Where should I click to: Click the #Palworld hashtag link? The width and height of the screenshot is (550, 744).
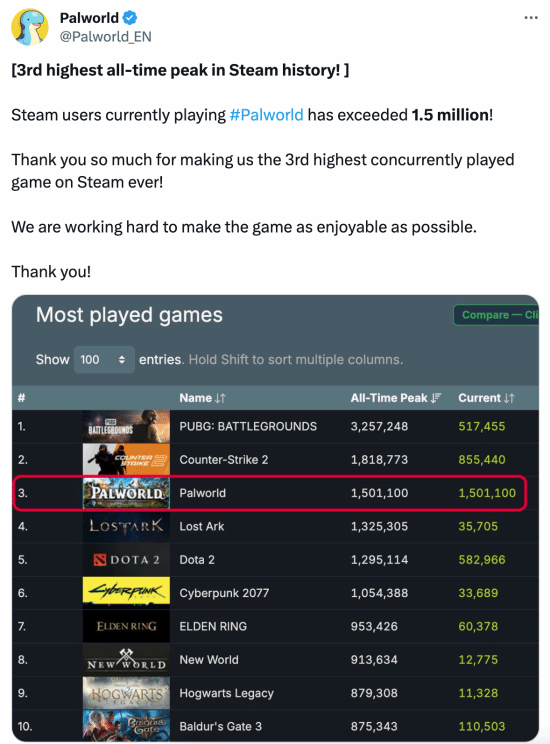(x=266, y=115)
